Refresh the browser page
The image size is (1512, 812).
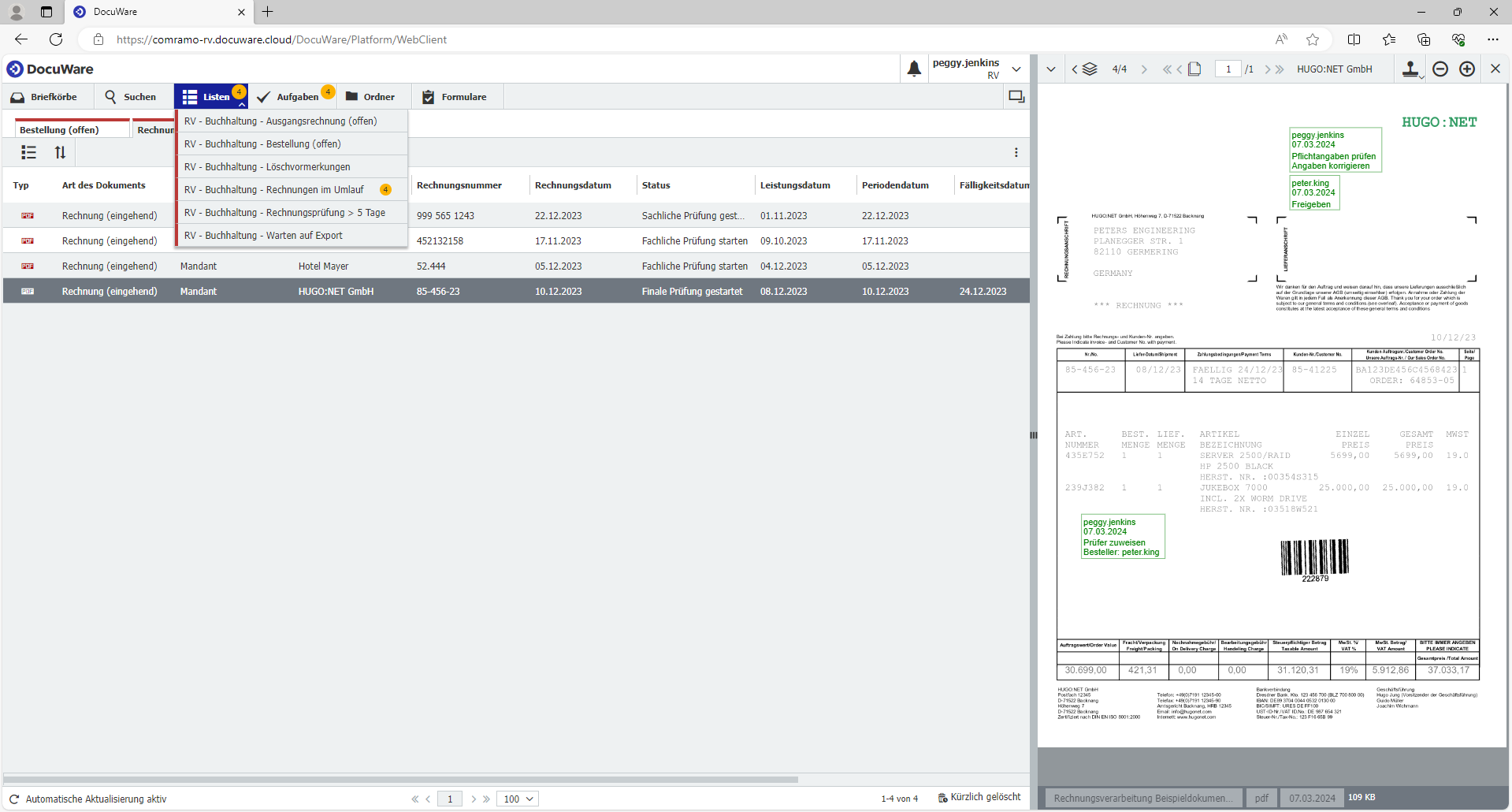click(56, 39)
